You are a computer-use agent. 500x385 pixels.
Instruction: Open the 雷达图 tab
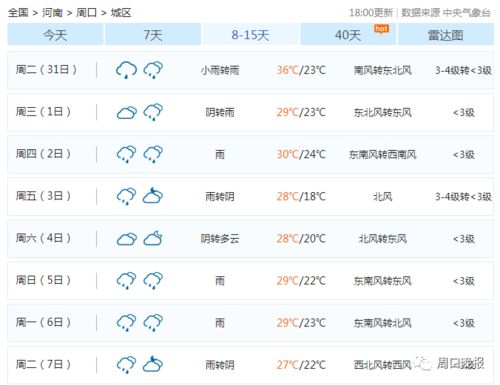(x=446, y=34)
